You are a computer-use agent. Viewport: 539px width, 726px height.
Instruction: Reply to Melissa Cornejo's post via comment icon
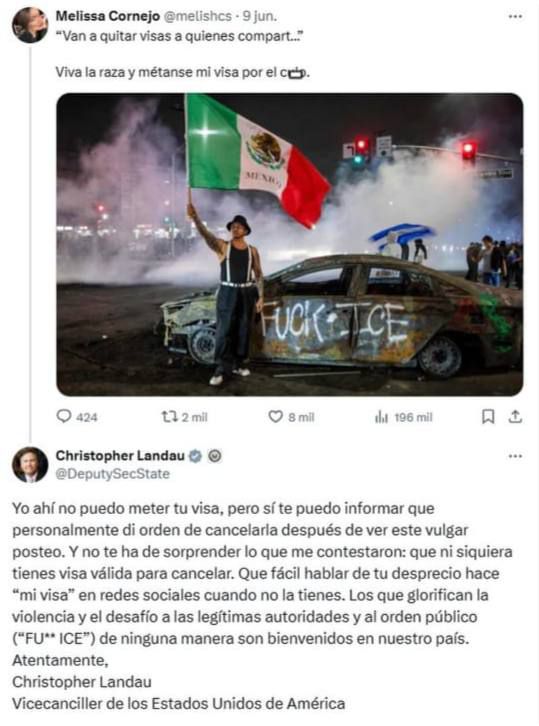point(63,417)
